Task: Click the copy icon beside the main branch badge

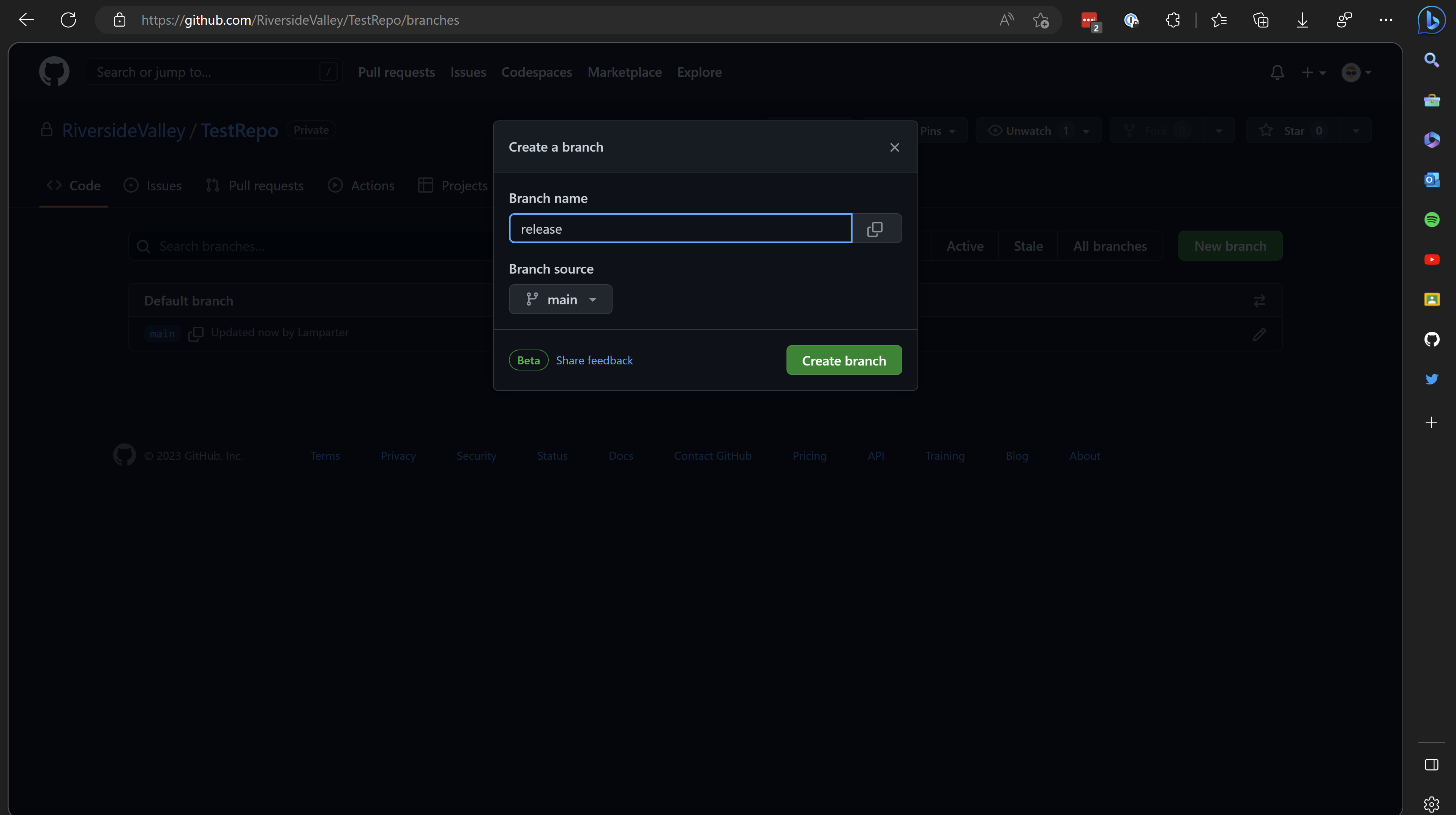Action: click(x=196, y=334)
